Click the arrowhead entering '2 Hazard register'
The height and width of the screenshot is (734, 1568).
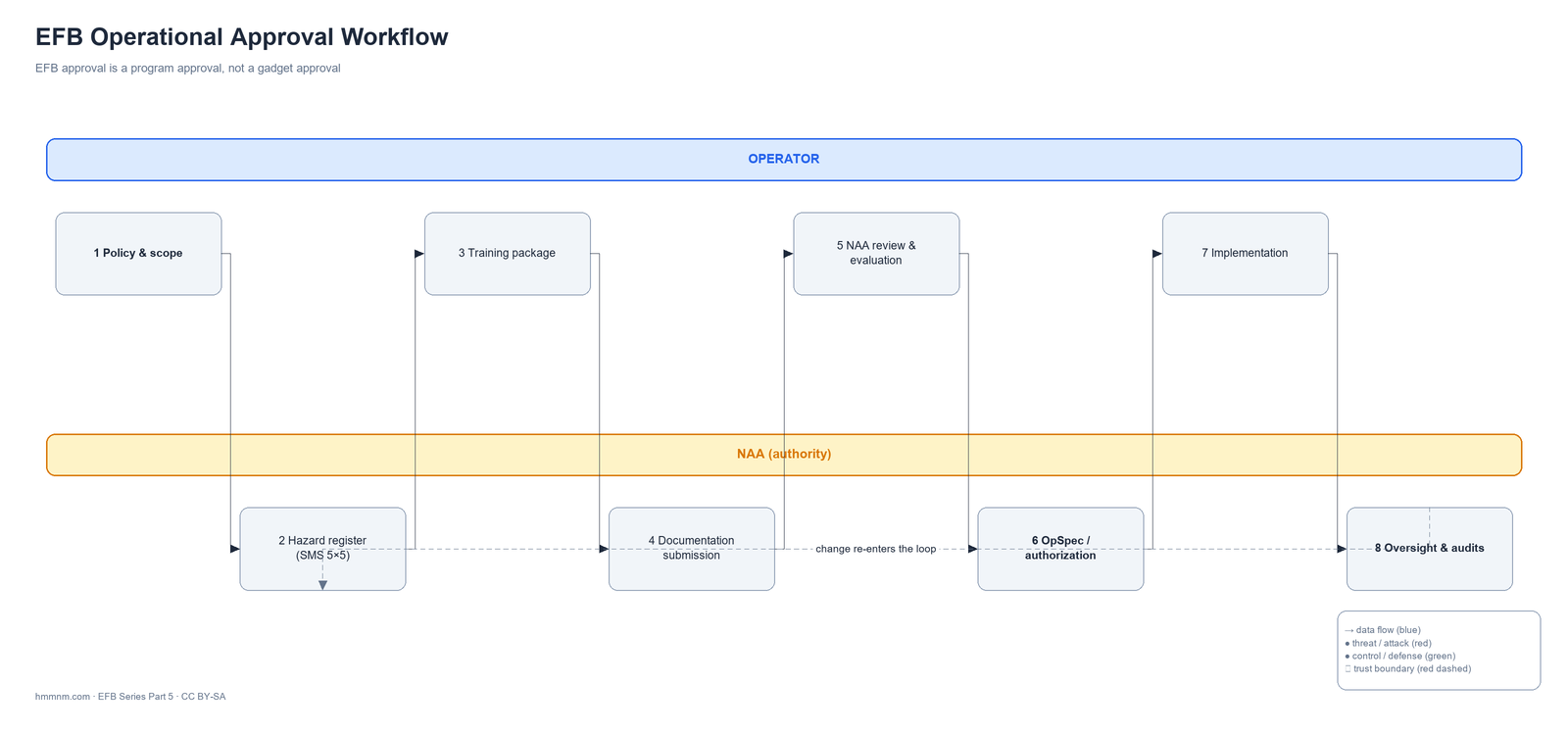(235, 549)
